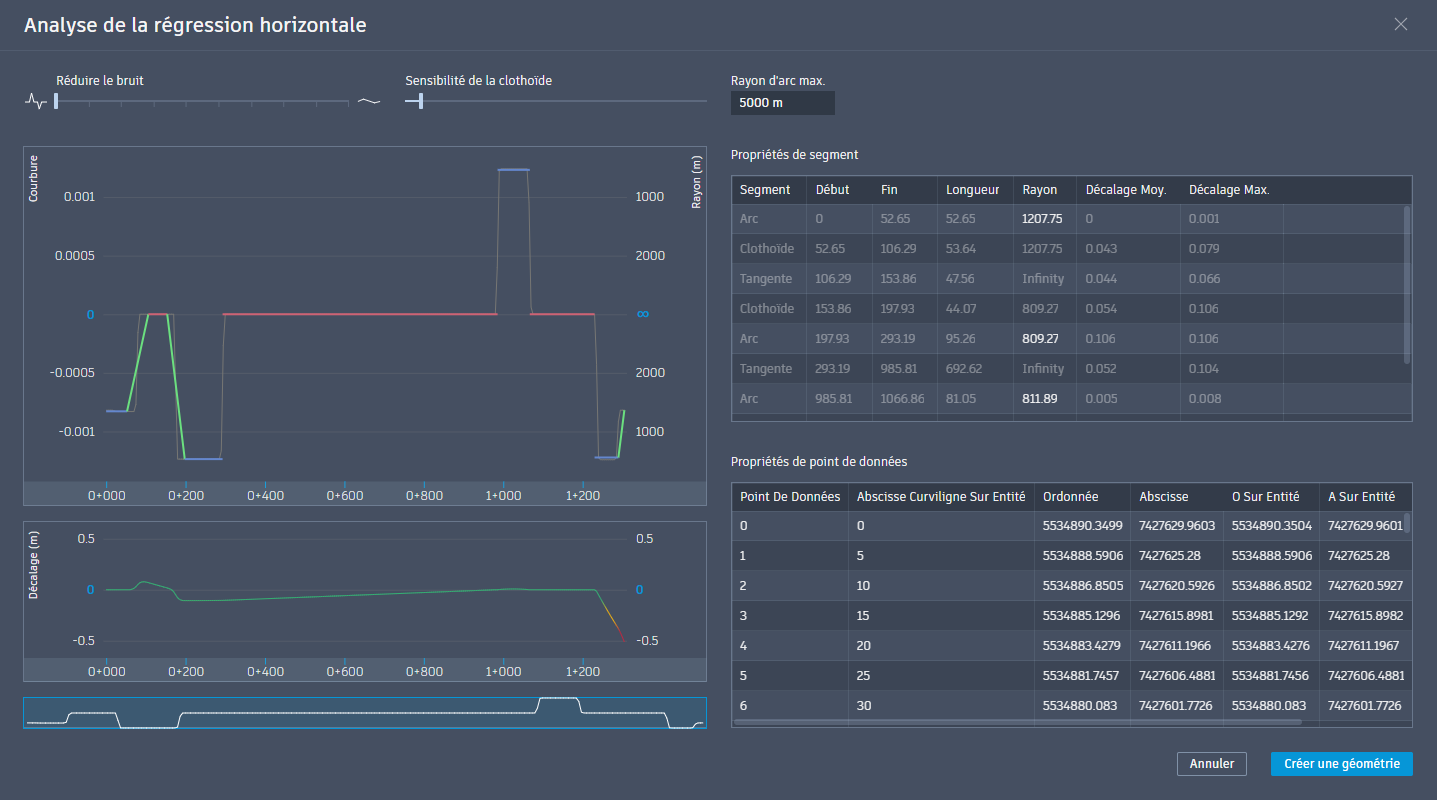Click the O Sur Entité column header
This screenshot has width=1437, height=800.
pos(1271,497)
